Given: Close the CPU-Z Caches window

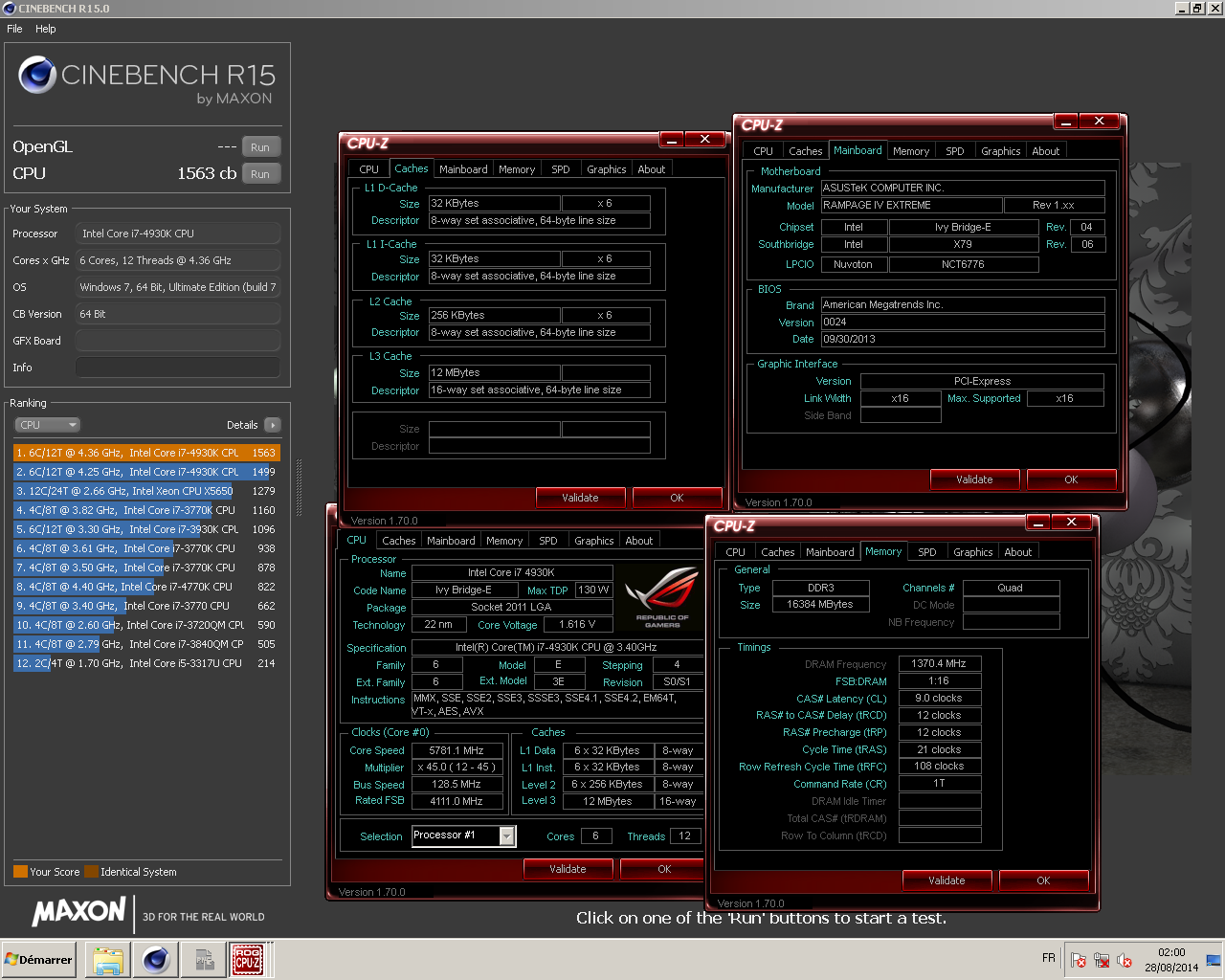Looking at the screenshot, I should 705,140.
